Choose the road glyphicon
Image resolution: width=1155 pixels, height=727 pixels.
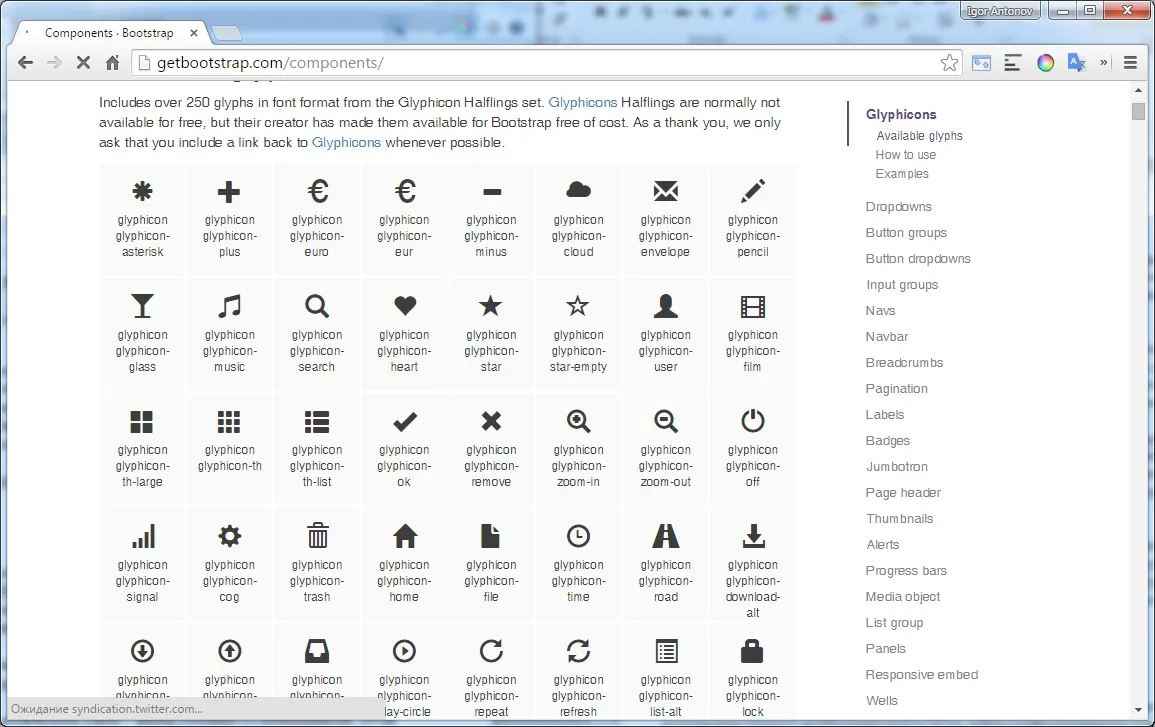(665, 536)
